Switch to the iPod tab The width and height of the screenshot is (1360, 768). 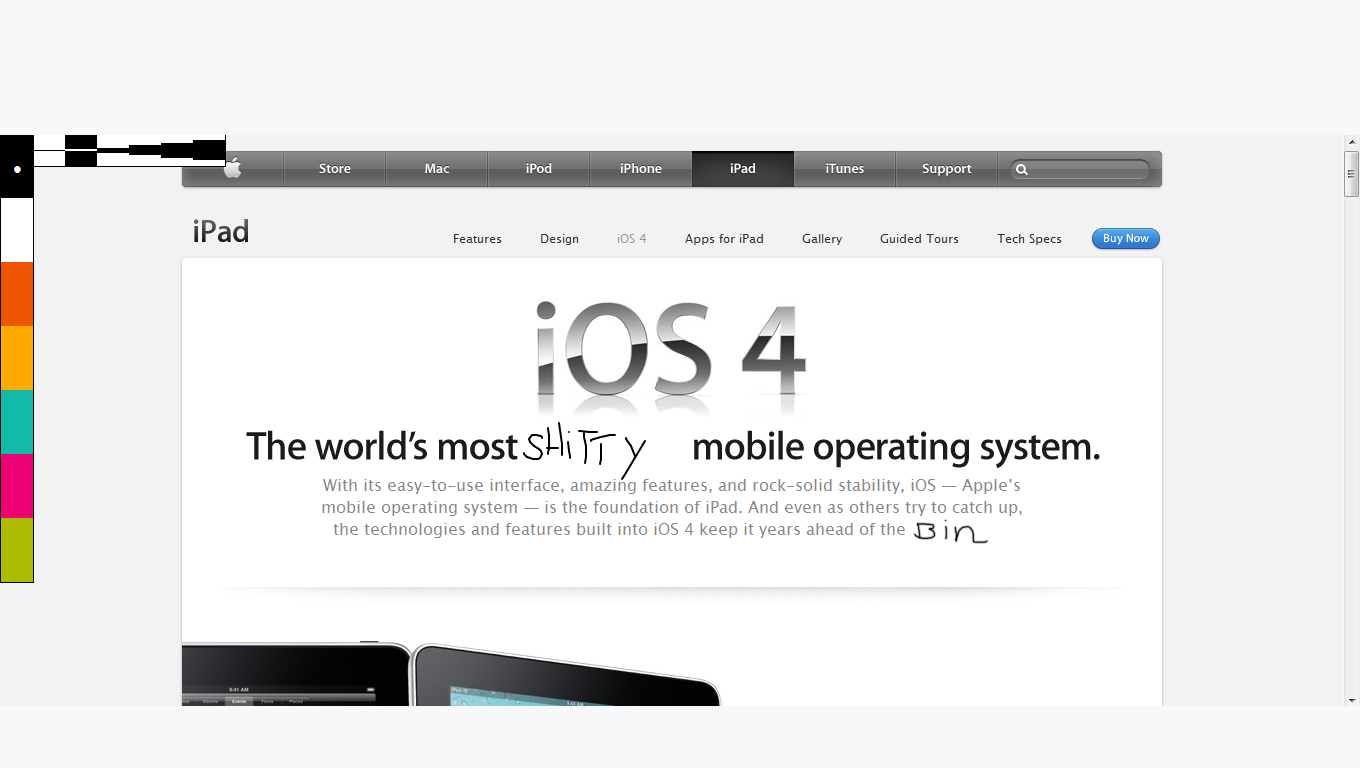(539, 169)
